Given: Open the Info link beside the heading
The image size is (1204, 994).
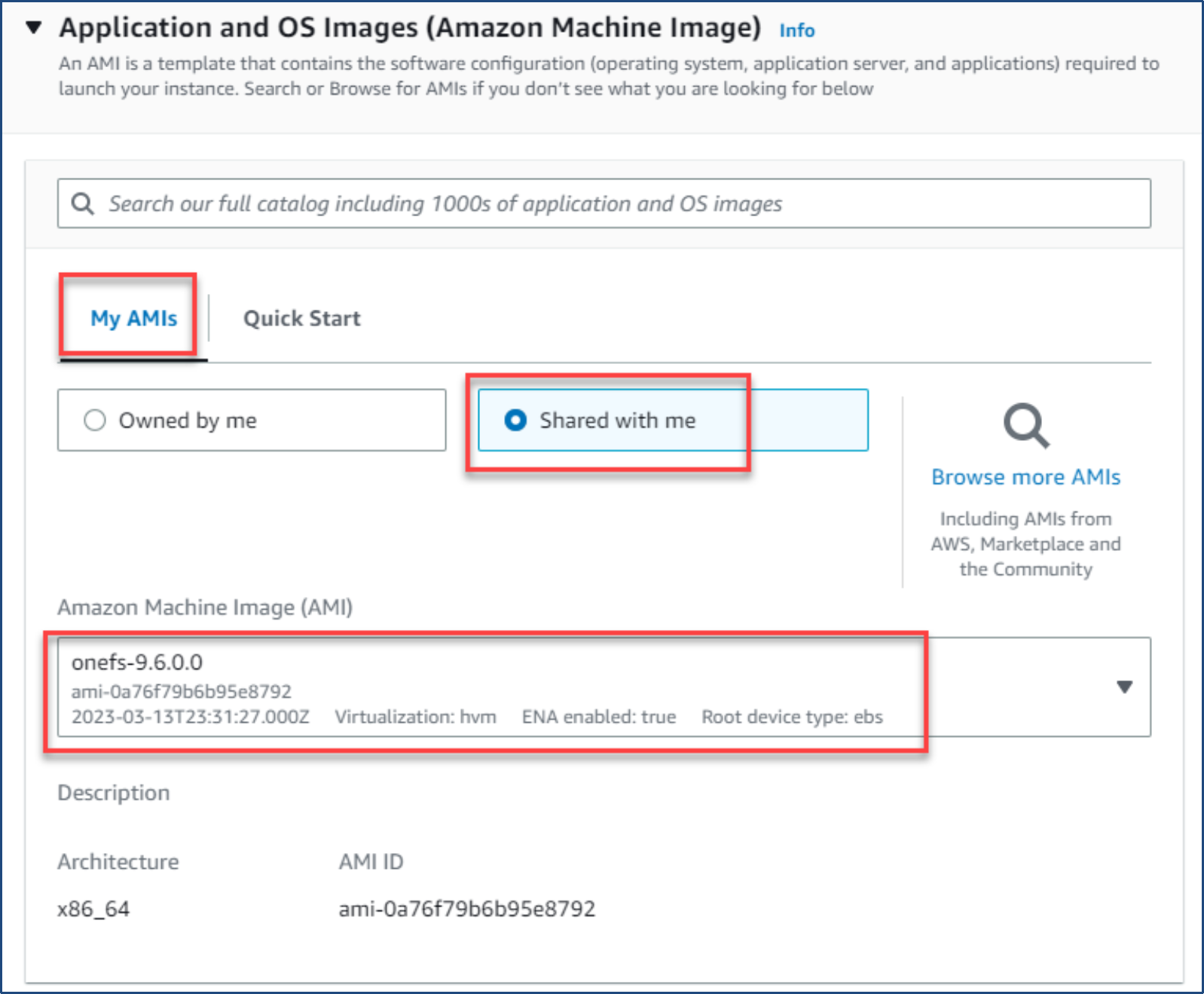Looking at the screenshot, I should [796, 30].
